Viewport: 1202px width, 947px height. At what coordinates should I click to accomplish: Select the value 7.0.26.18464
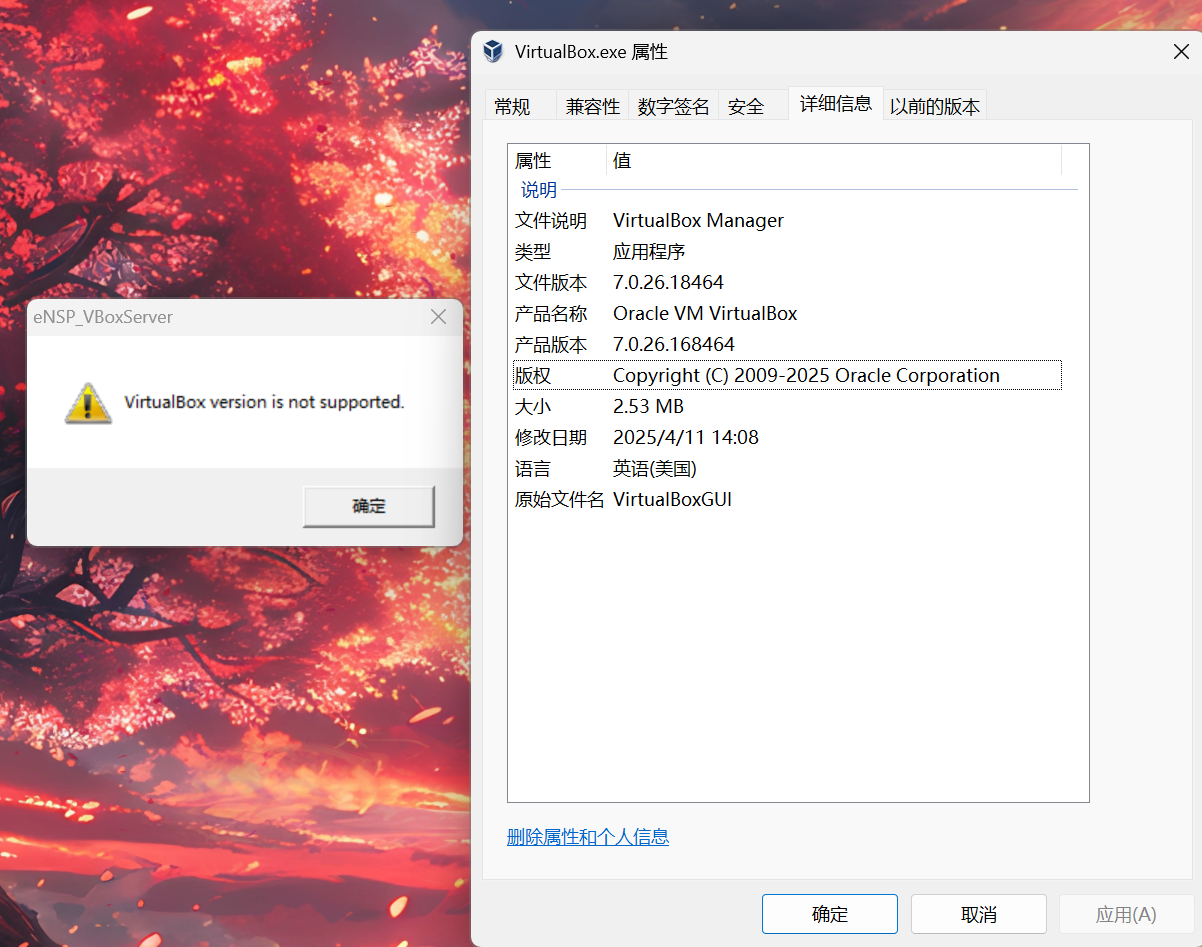click(668, 282)
